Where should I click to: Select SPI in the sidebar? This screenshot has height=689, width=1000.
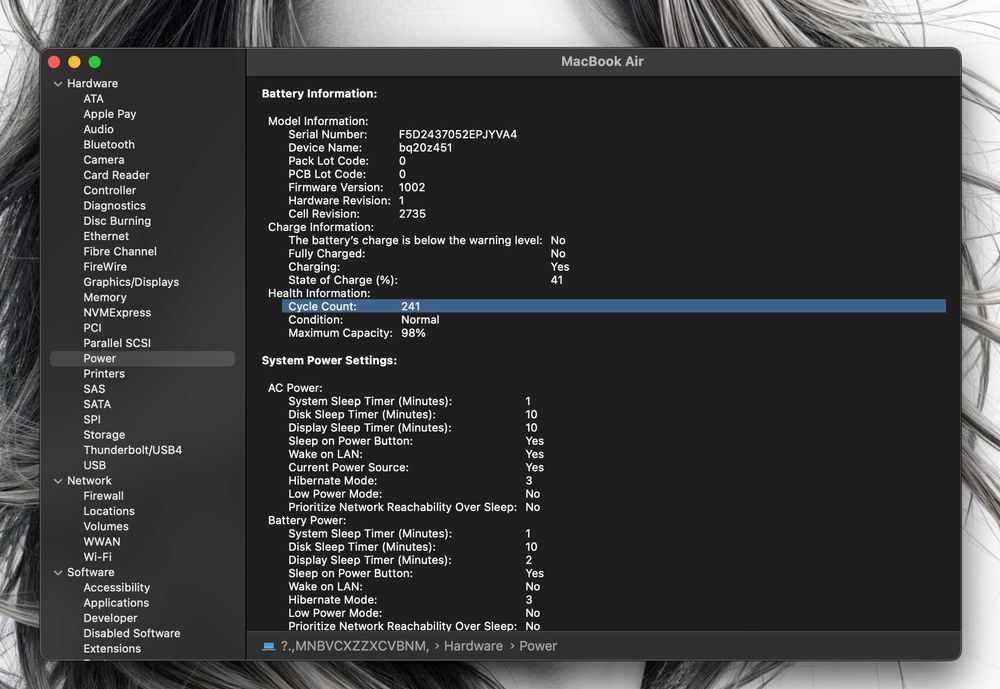[92, 420]
